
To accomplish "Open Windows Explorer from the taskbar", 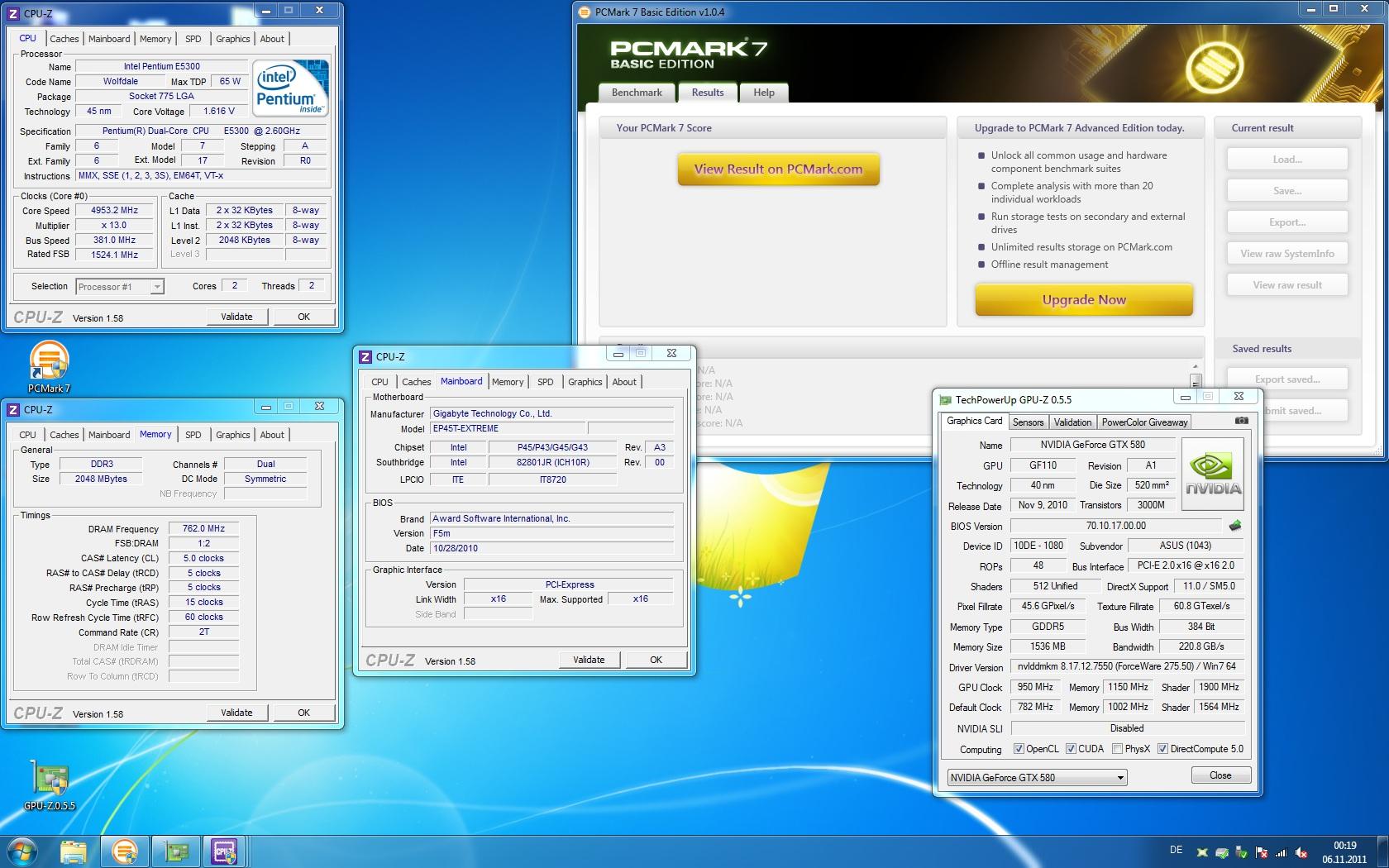I will pos(73,851).
